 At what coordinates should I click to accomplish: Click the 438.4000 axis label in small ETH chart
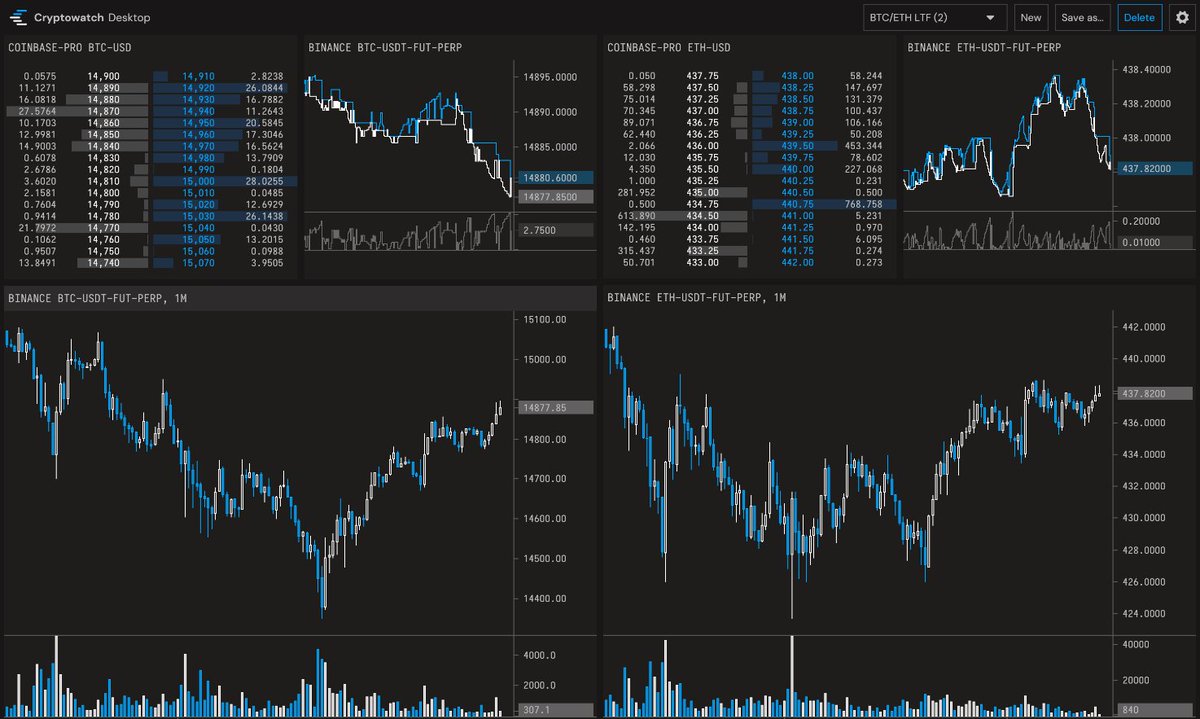[1147, 70]
